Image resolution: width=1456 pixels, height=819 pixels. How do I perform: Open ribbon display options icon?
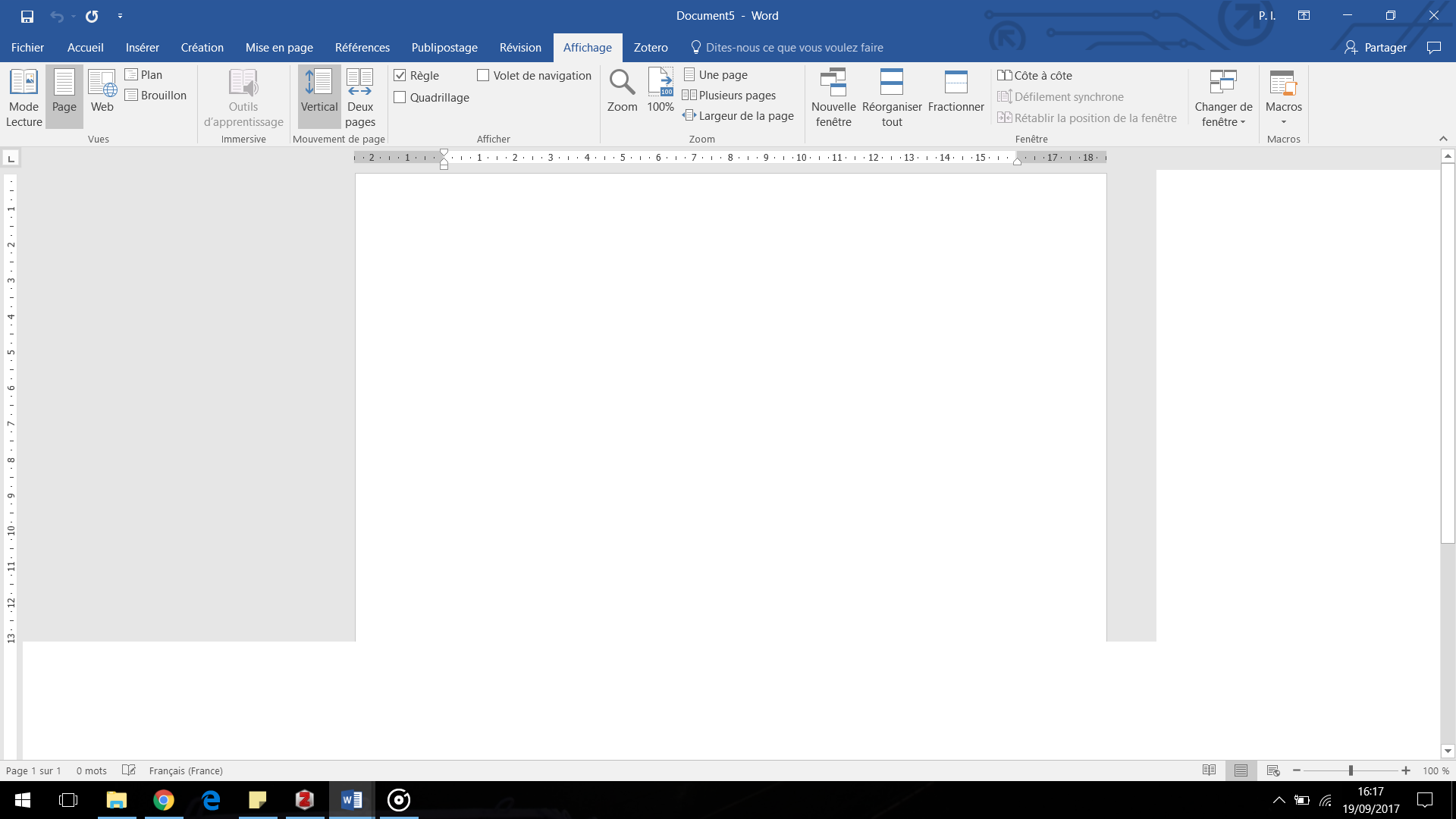1304,15
